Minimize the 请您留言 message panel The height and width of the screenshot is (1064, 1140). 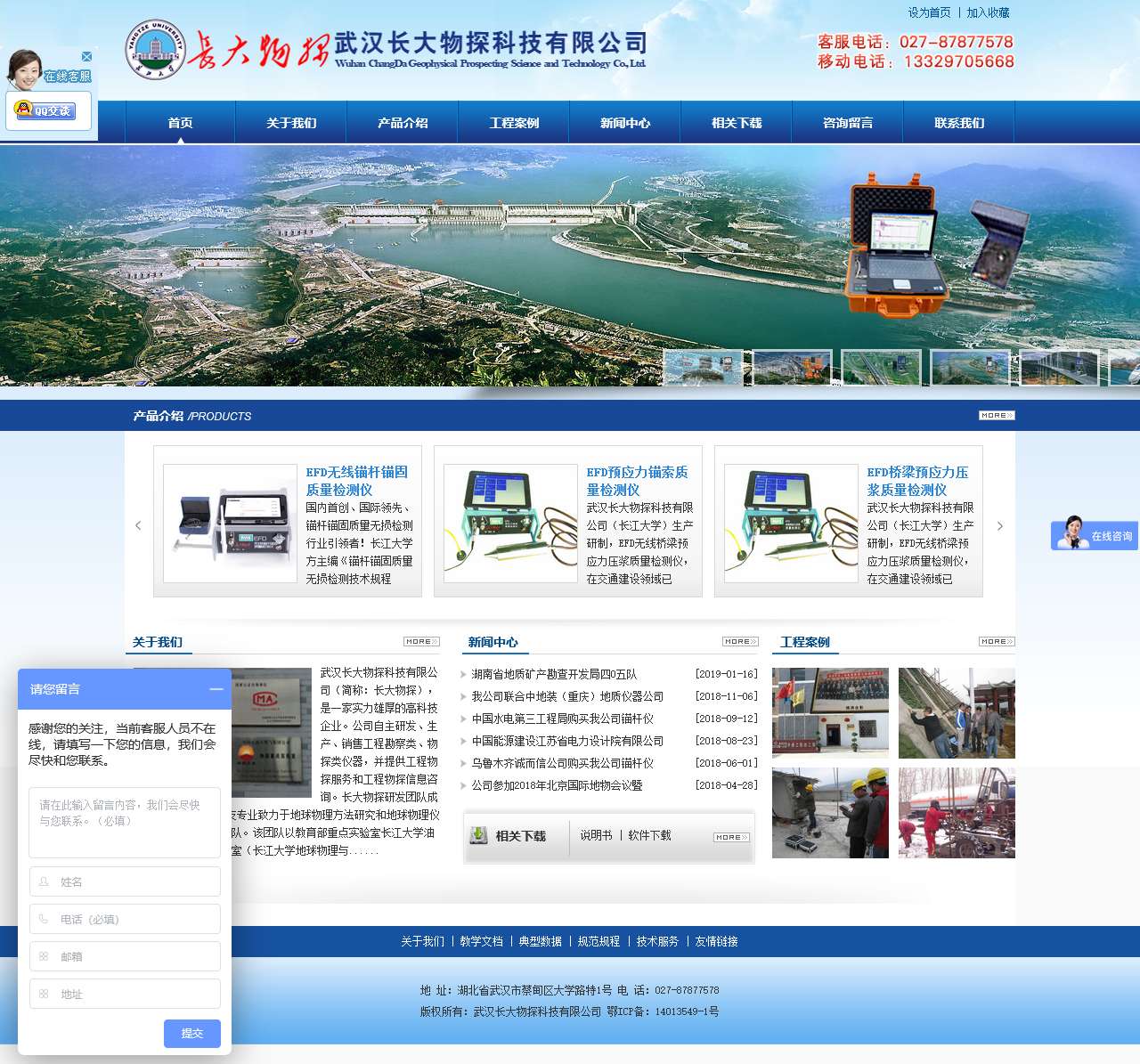coord(216,689)
